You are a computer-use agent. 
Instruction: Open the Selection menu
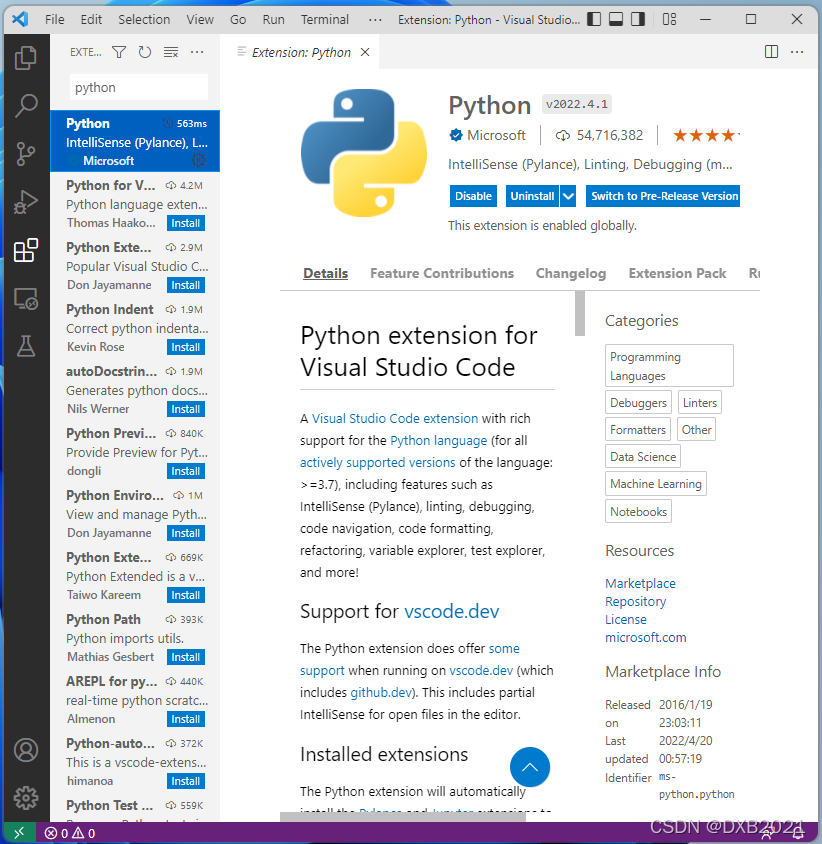(x=144, y=20)
